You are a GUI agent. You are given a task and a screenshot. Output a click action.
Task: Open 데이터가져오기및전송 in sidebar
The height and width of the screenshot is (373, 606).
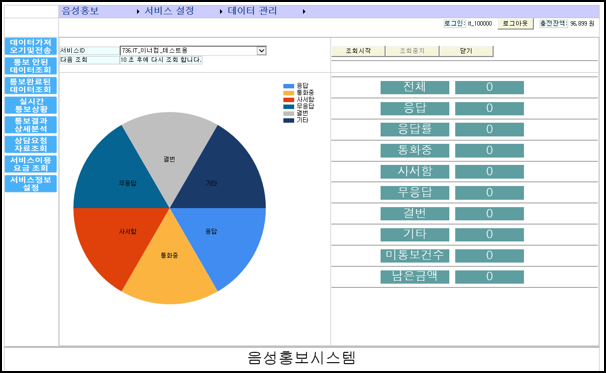tap(31, 46)
